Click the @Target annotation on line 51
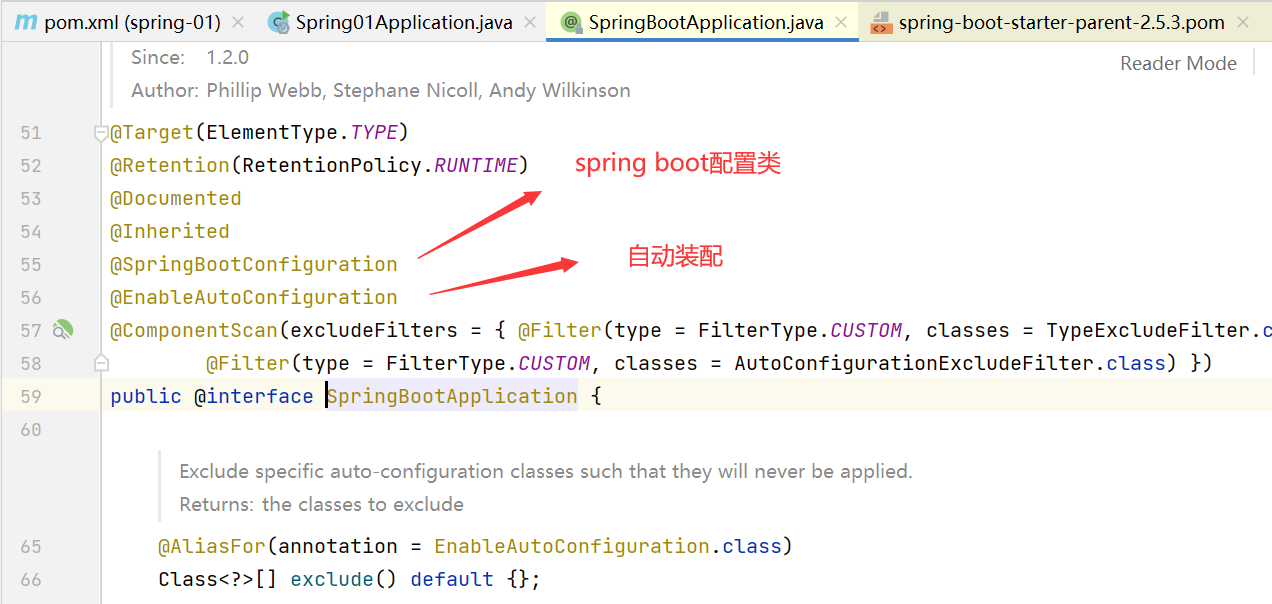 [x=152, y=132]
